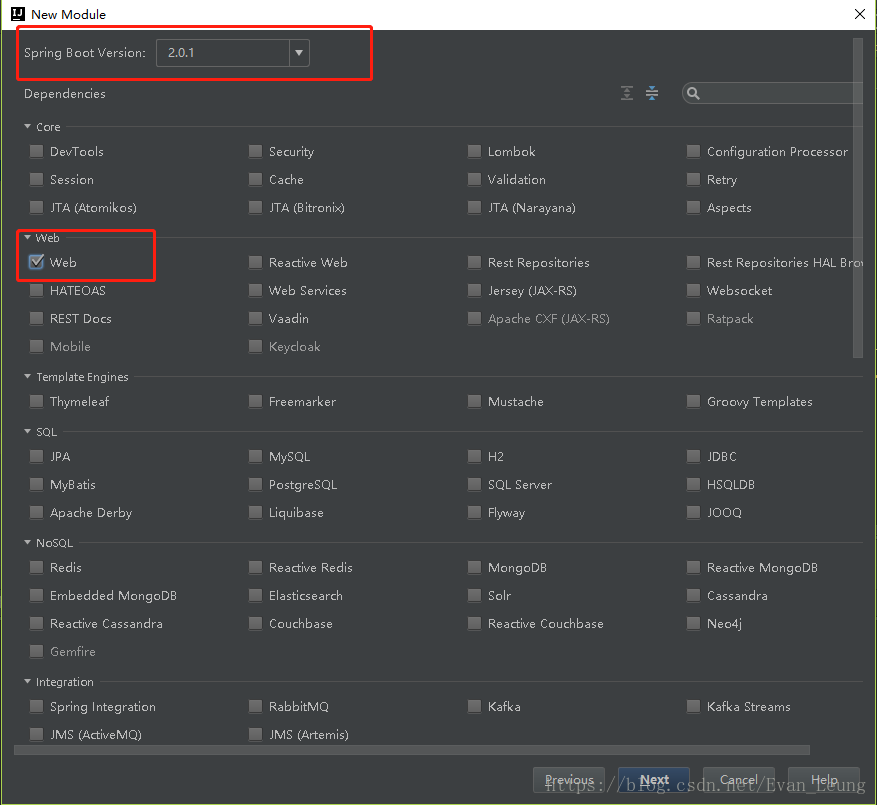Uncheck the Web dependency checkbox
This screenshot has width=877, height=805.
pyautogui.click(x=36, y=262)
